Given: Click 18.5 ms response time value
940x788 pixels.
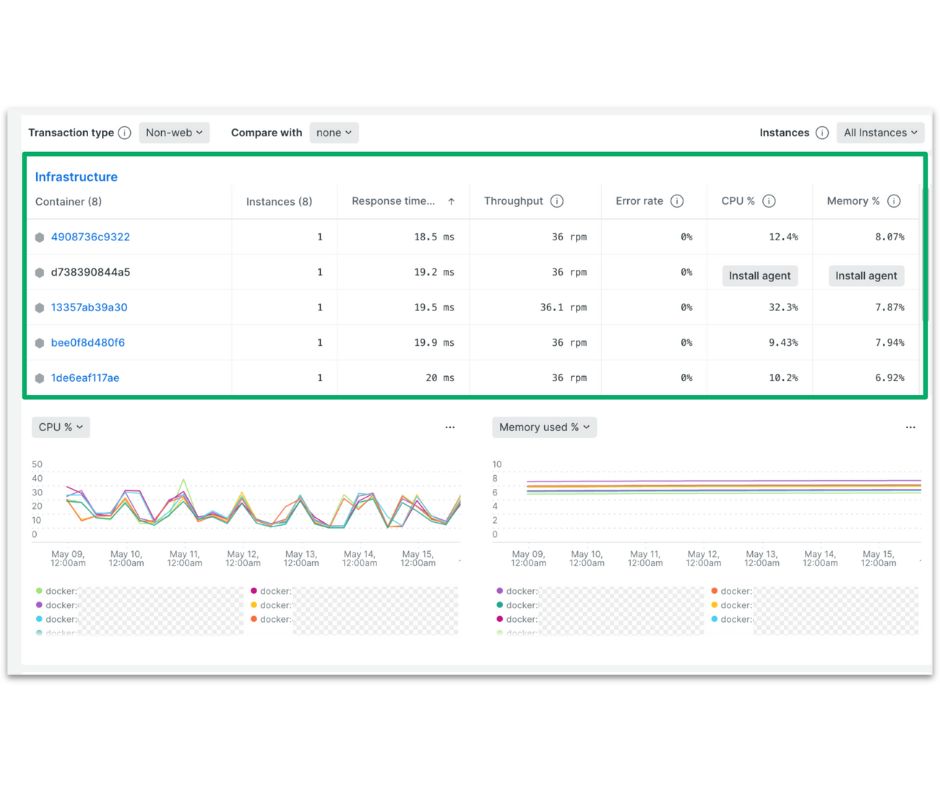Looking at the screenshot, I should pyautogui.click(x=434, y=237).
